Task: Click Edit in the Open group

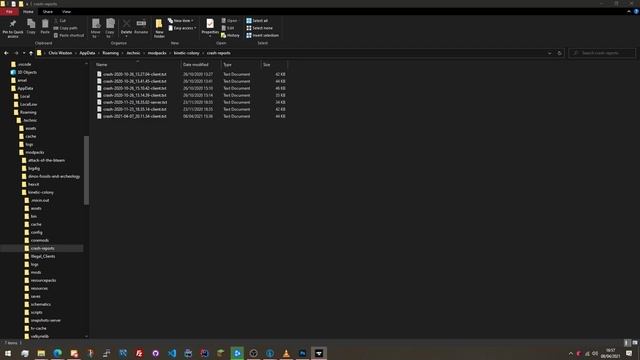Action: 228,28
